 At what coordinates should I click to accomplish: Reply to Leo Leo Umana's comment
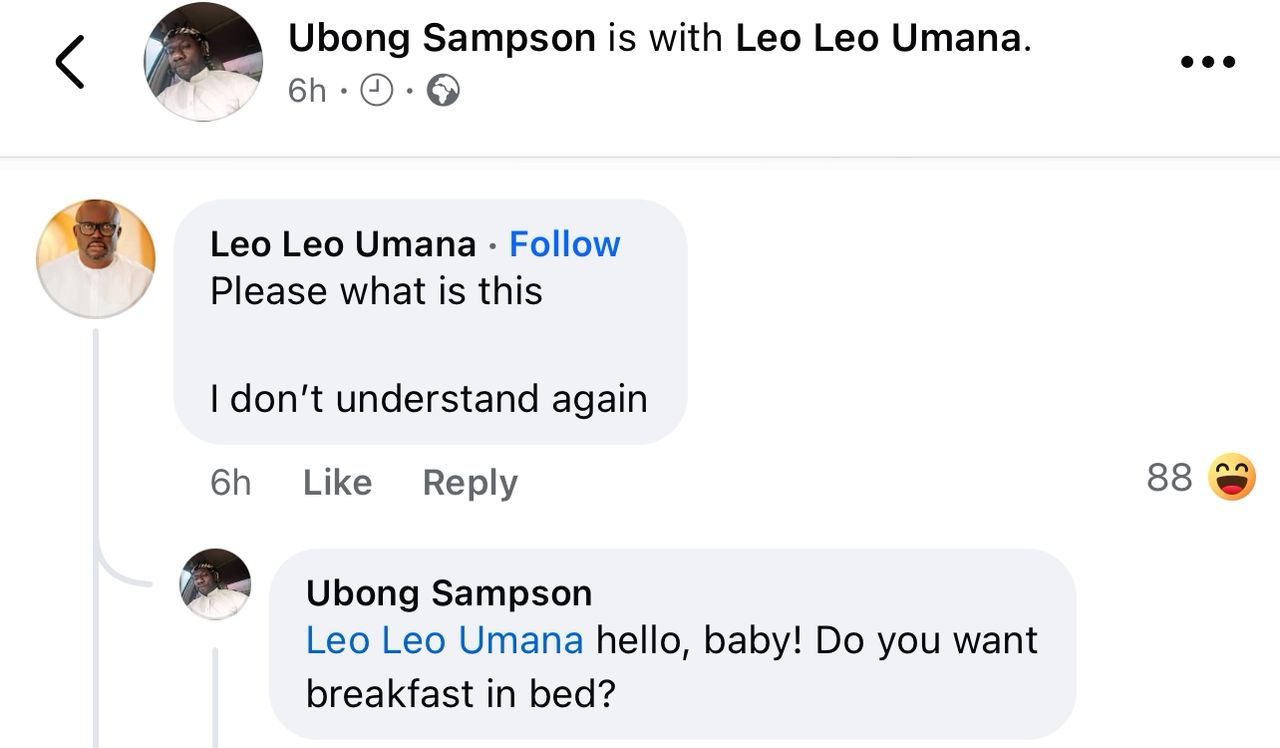coord(470,483)
